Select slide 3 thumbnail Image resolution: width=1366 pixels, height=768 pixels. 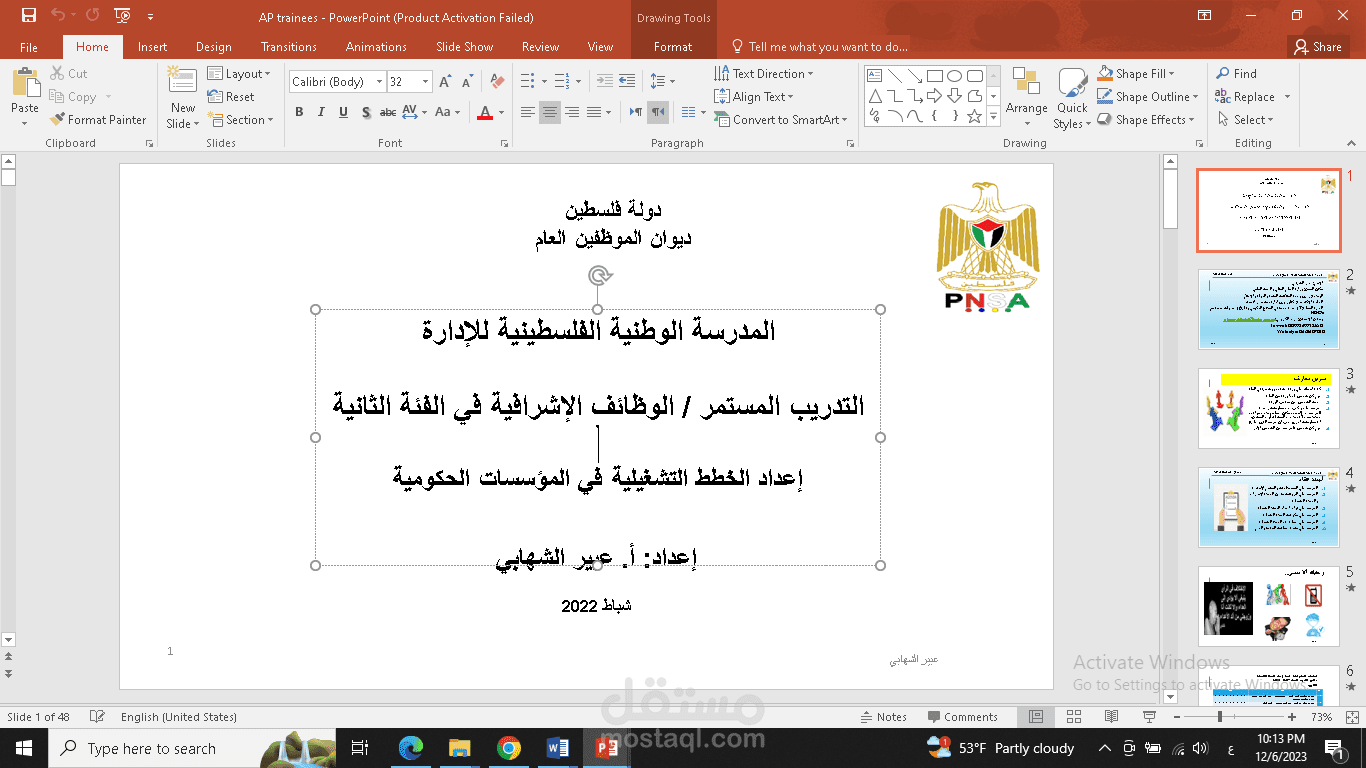tap(1268, 408)
